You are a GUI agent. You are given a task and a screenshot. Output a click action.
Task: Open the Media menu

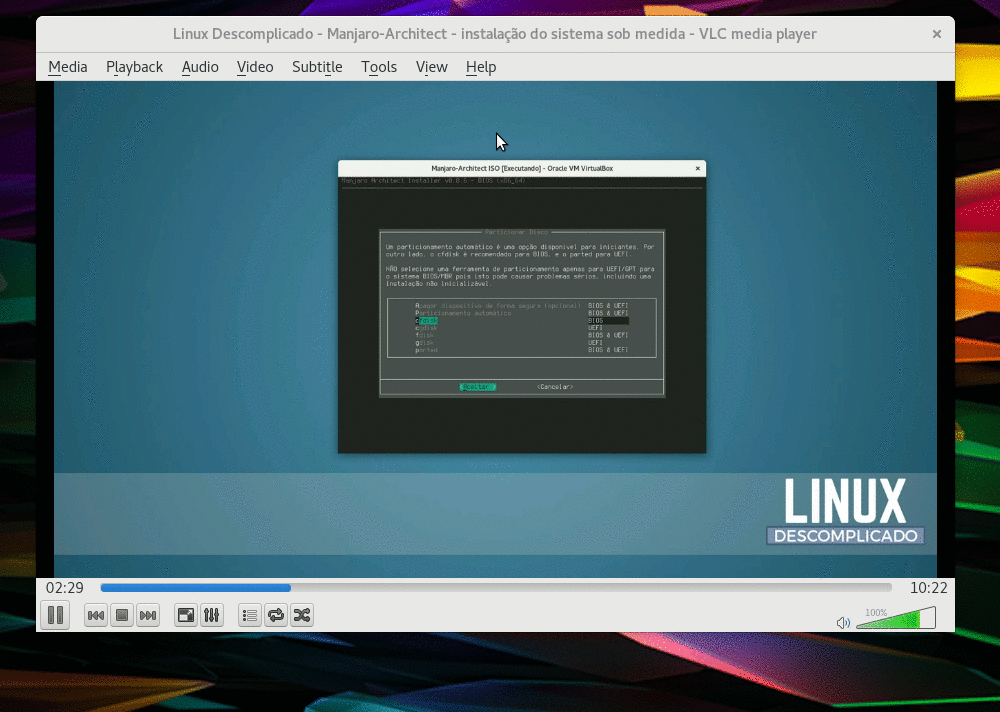(68, 67)
